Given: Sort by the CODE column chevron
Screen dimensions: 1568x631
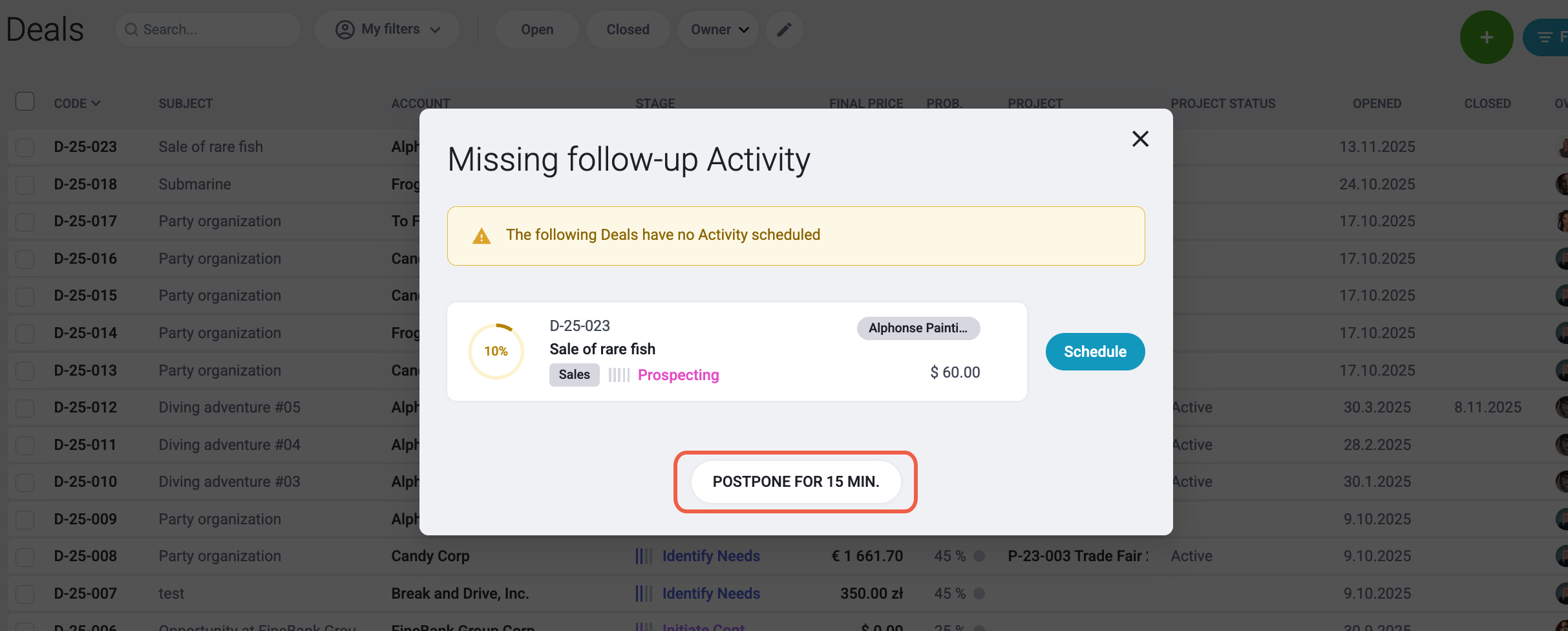Looking at the screenshot, I should pyautogui.click(x=96, y=103).
